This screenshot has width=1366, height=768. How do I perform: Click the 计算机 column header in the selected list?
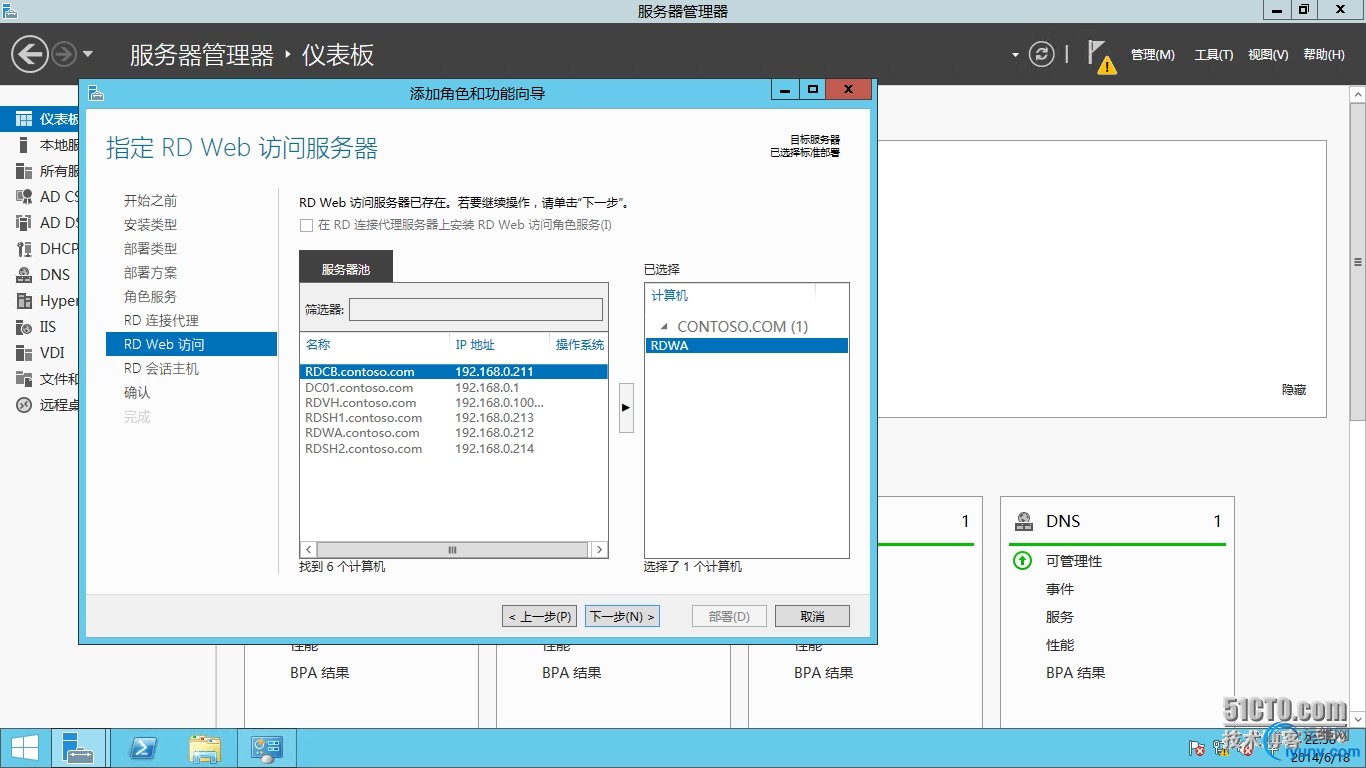coord(670,296)
